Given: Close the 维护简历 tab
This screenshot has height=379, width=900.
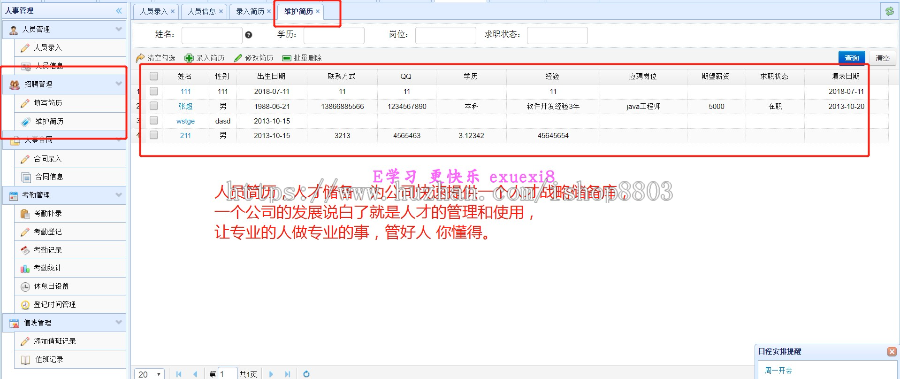Looking at the screenshot, I should tap(317, 11).
